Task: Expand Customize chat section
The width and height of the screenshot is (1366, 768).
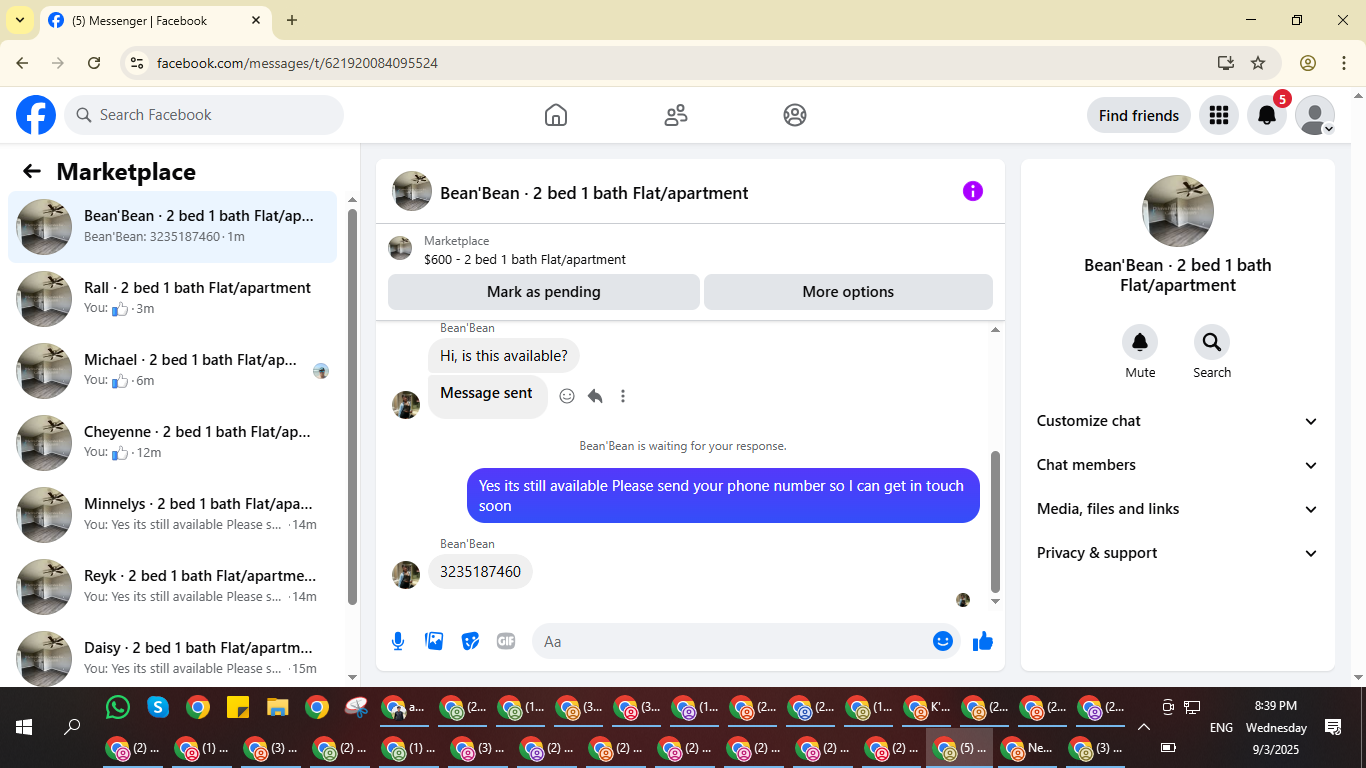Action: click(1178, 421)
